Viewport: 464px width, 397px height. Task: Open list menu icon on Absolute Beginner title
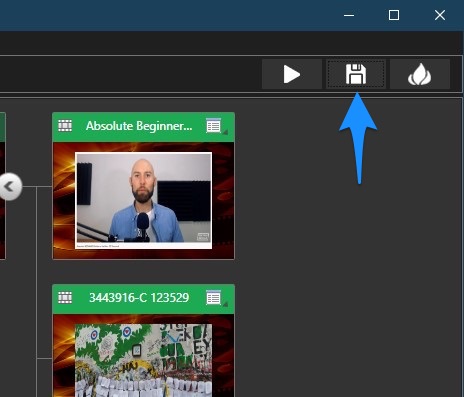pos(214,126)
